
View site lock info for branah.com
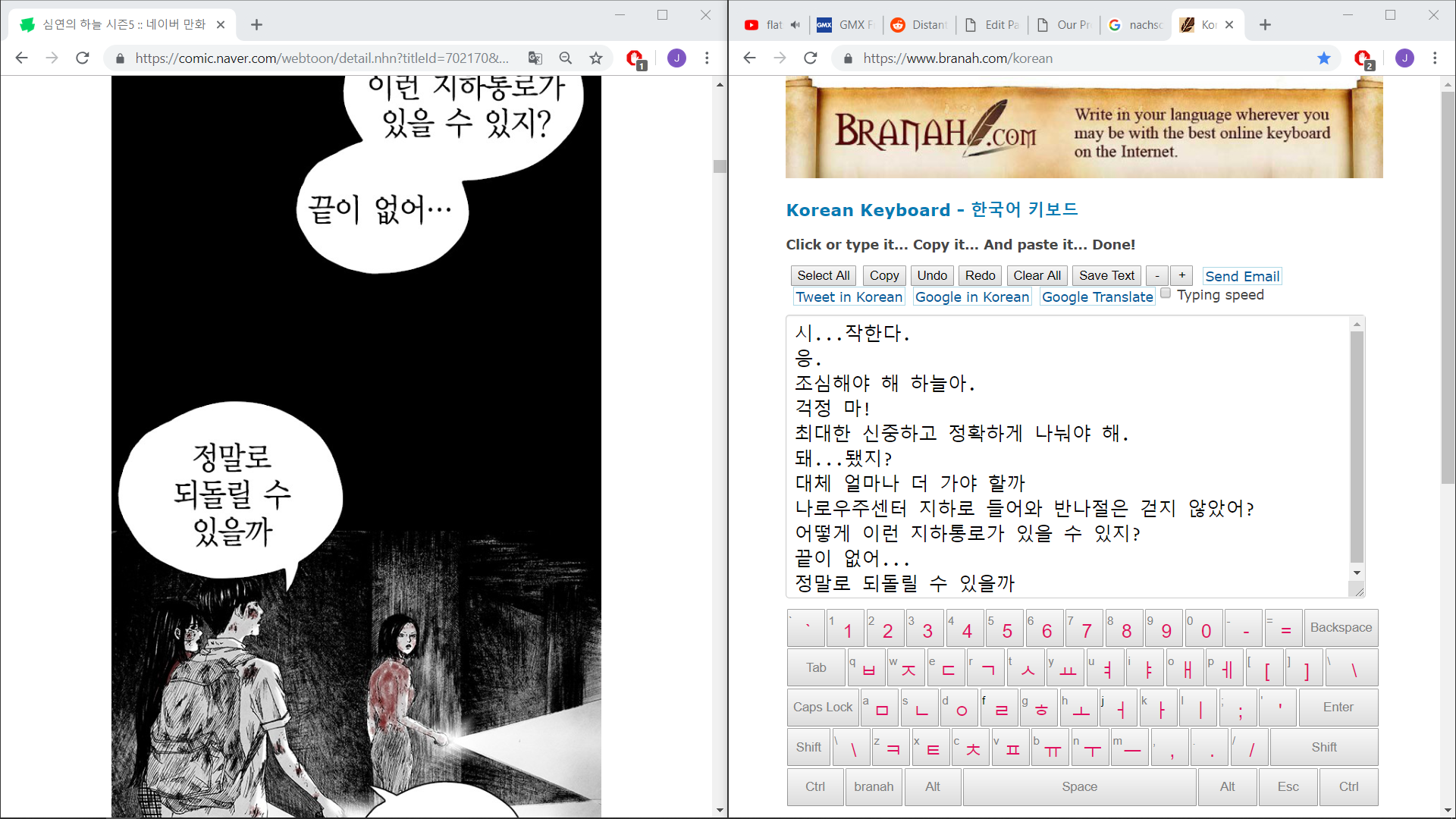pyautogui.click(x=848, y=58)
